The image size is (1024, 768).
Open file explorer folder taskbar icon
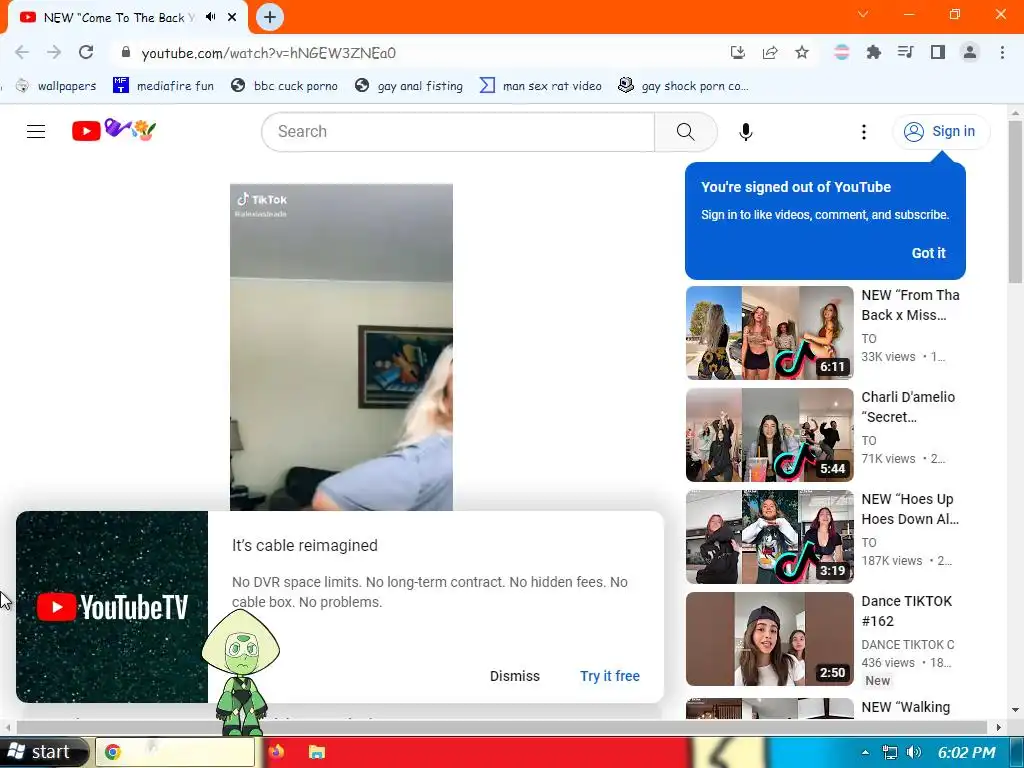[x=317, y=752]
